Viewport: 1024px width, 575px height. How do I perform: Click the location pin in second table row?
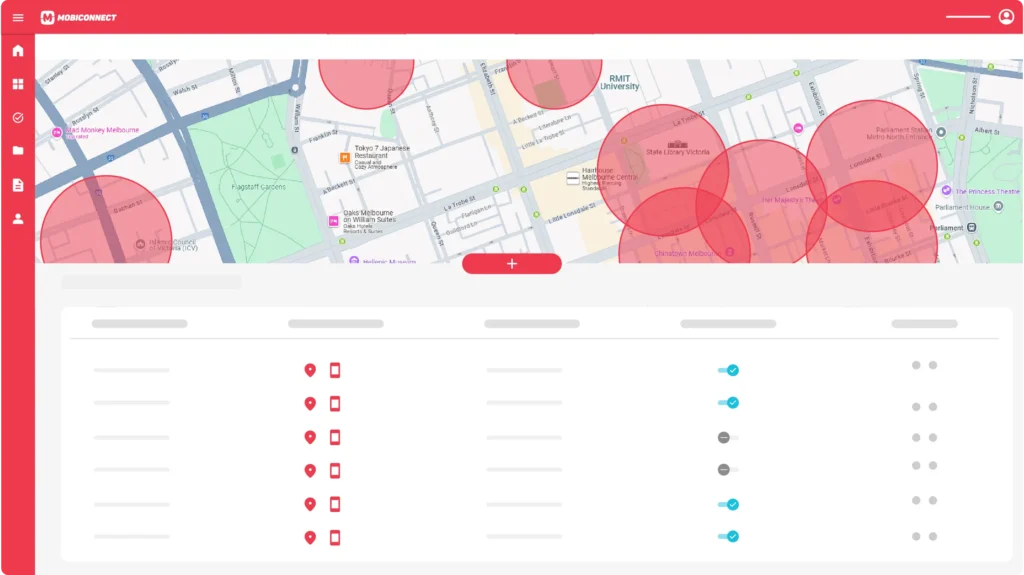pyautogui.click(x=310, y=404)
